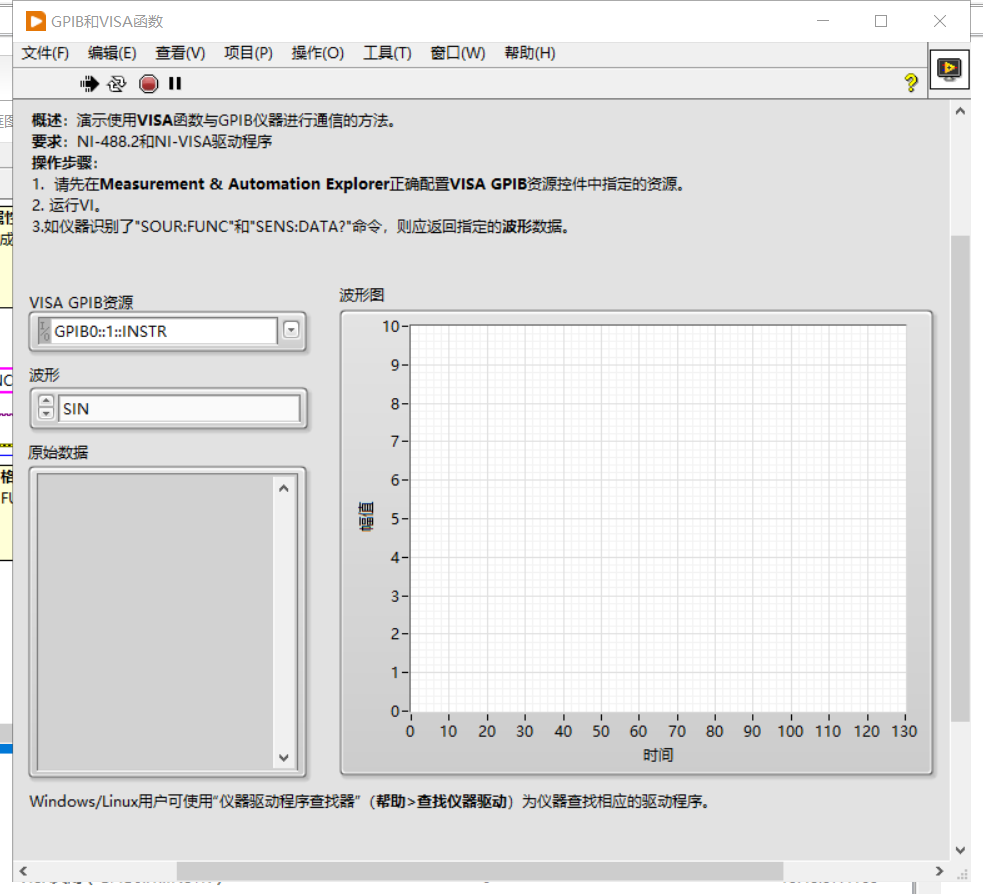This screenshot has width=983, height=894.
Task: Open the 操作(O) menu
Action: (318, 53)
